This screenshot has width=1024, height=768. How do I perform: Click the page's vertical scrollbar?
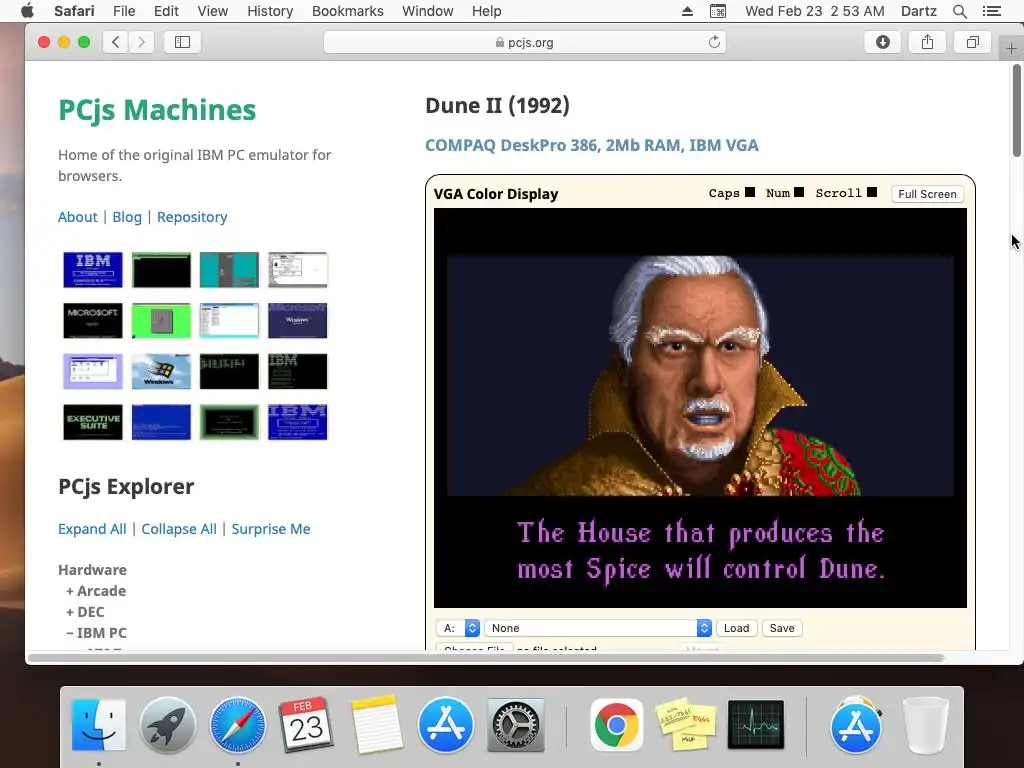click(1016, 111)
